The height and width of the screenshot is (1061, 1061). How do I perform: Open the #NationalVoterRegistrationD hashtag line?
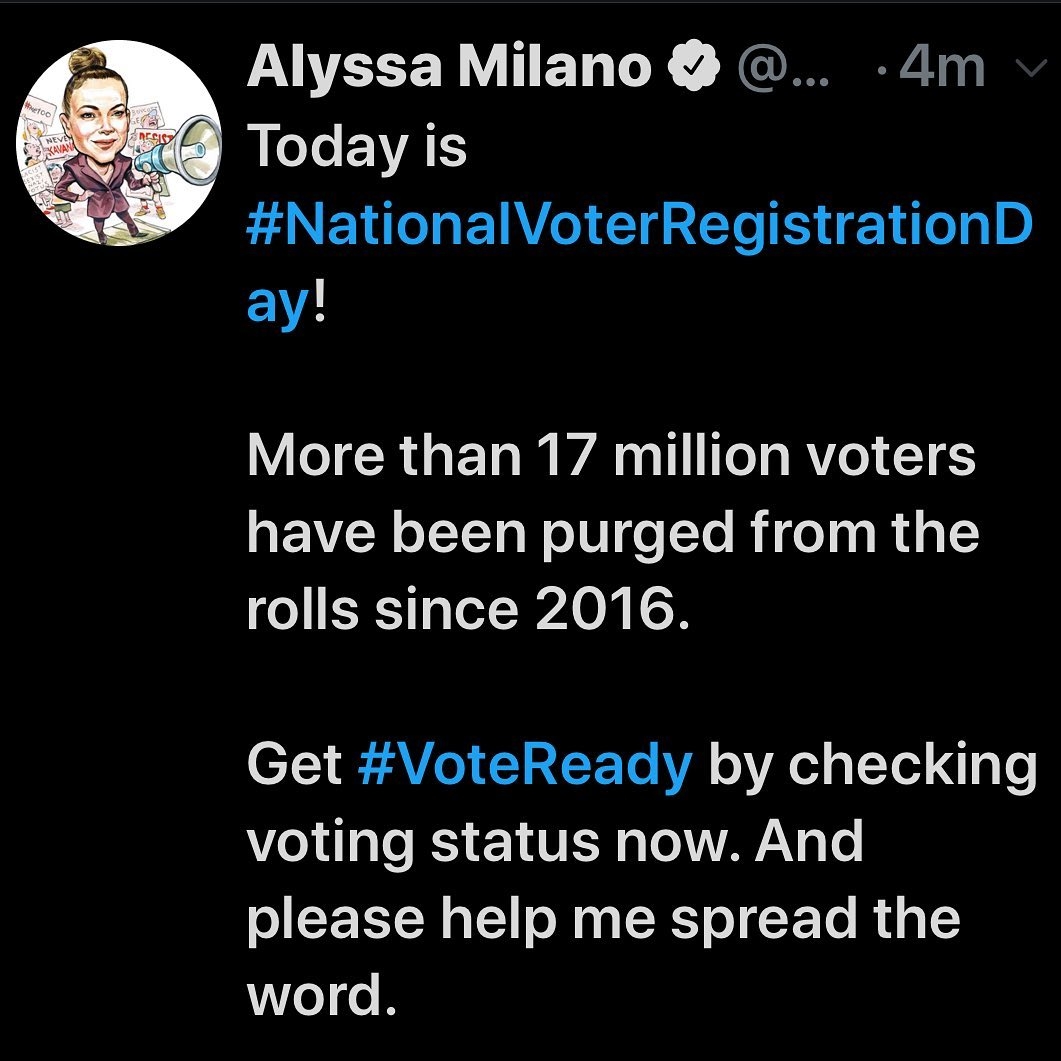[x=639, y=226]
